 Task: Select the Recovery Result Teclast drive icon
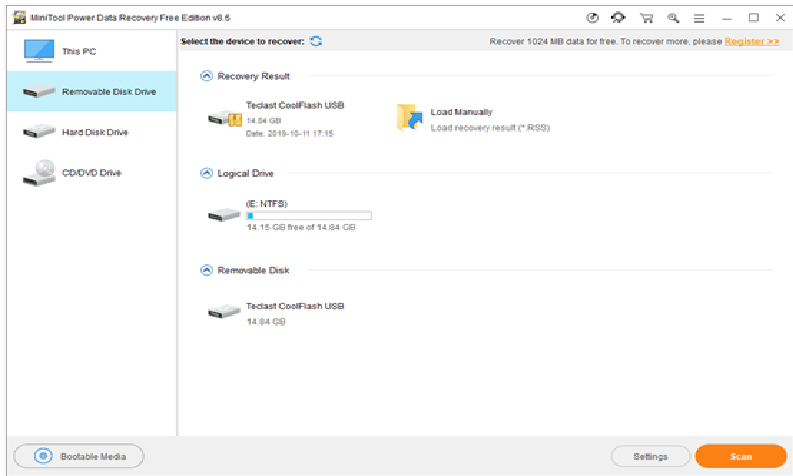click(x=225, y=119)
